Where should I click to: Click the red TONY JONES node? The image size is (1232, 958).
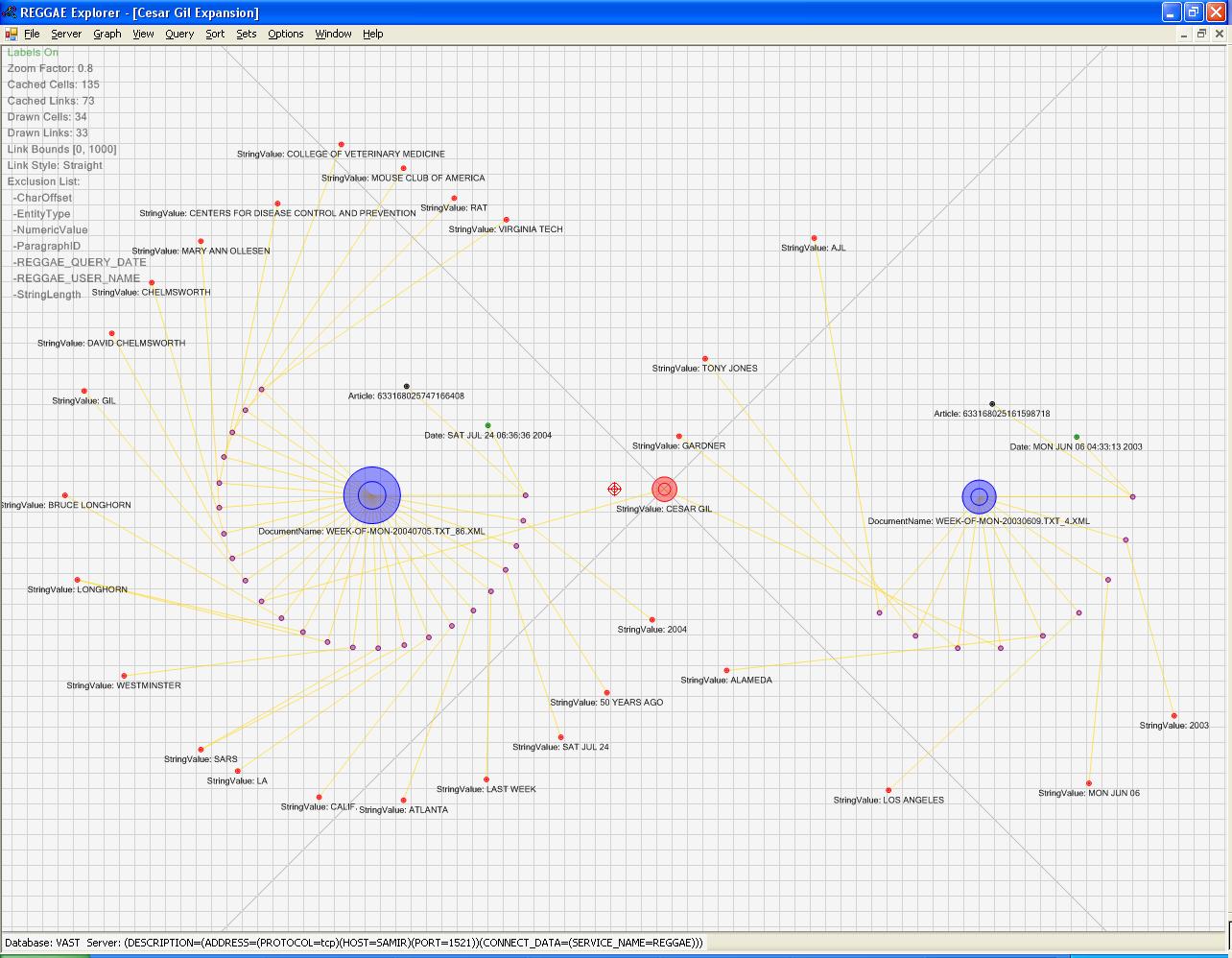(705, 359)
